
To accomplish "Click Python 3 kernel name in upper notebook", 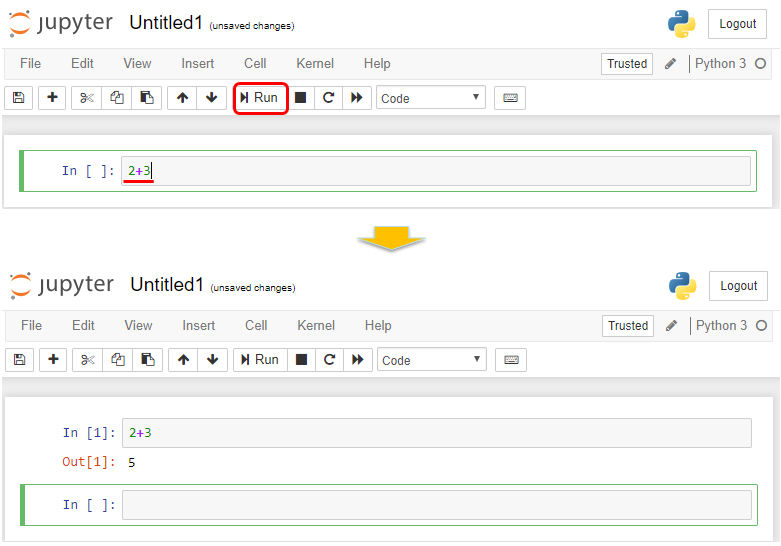I will tap(720, 63).
